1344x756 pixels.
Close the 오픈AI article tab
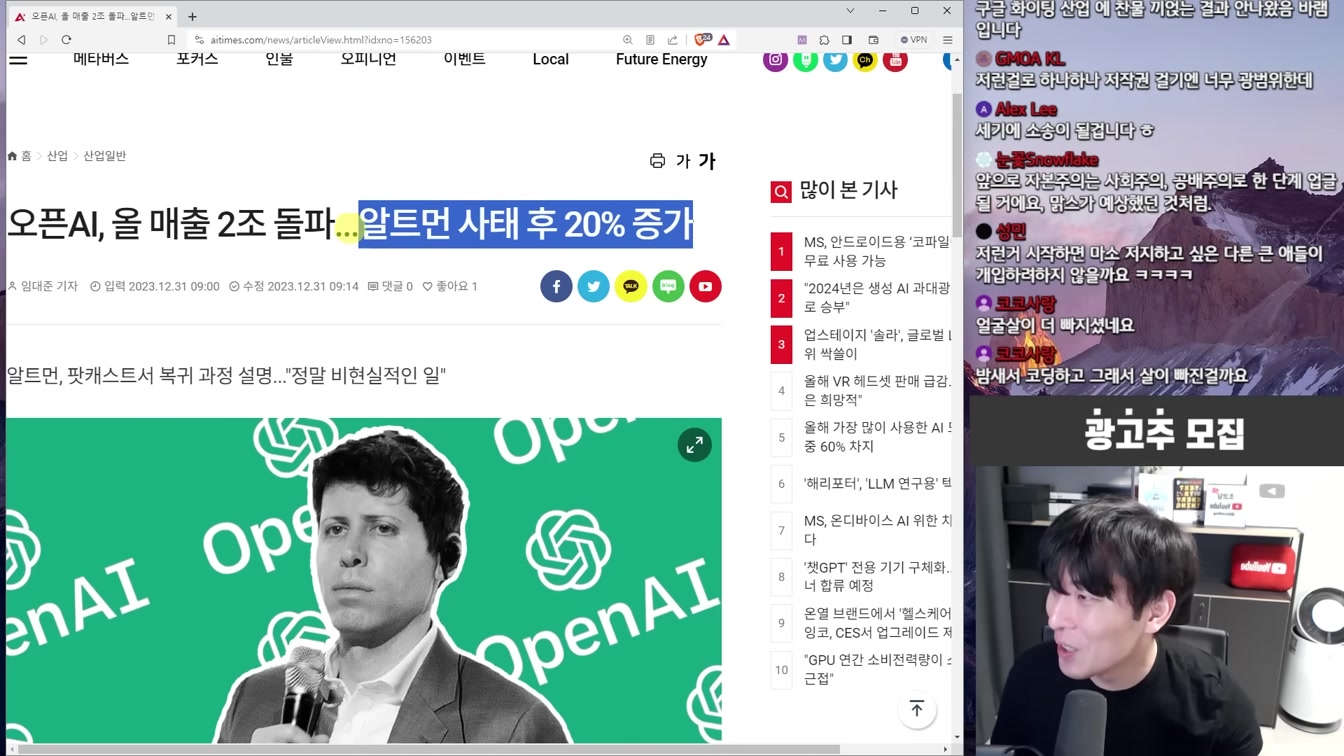168,16
